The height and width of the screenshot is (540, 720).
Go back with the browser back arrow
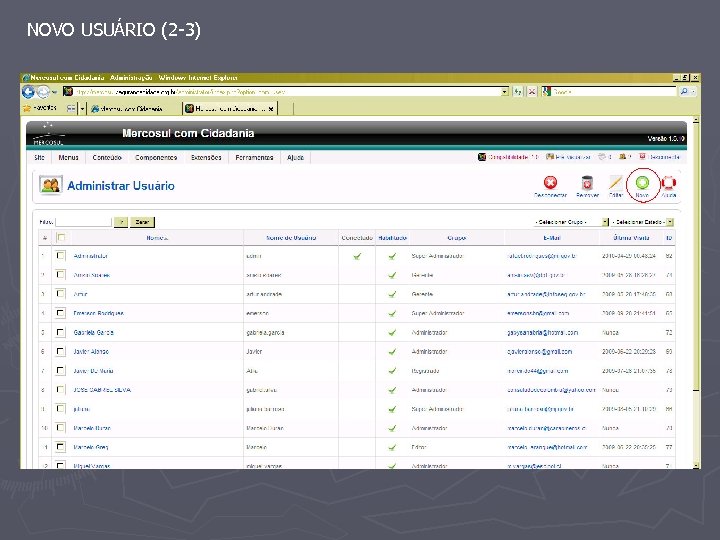coord(28,92)
